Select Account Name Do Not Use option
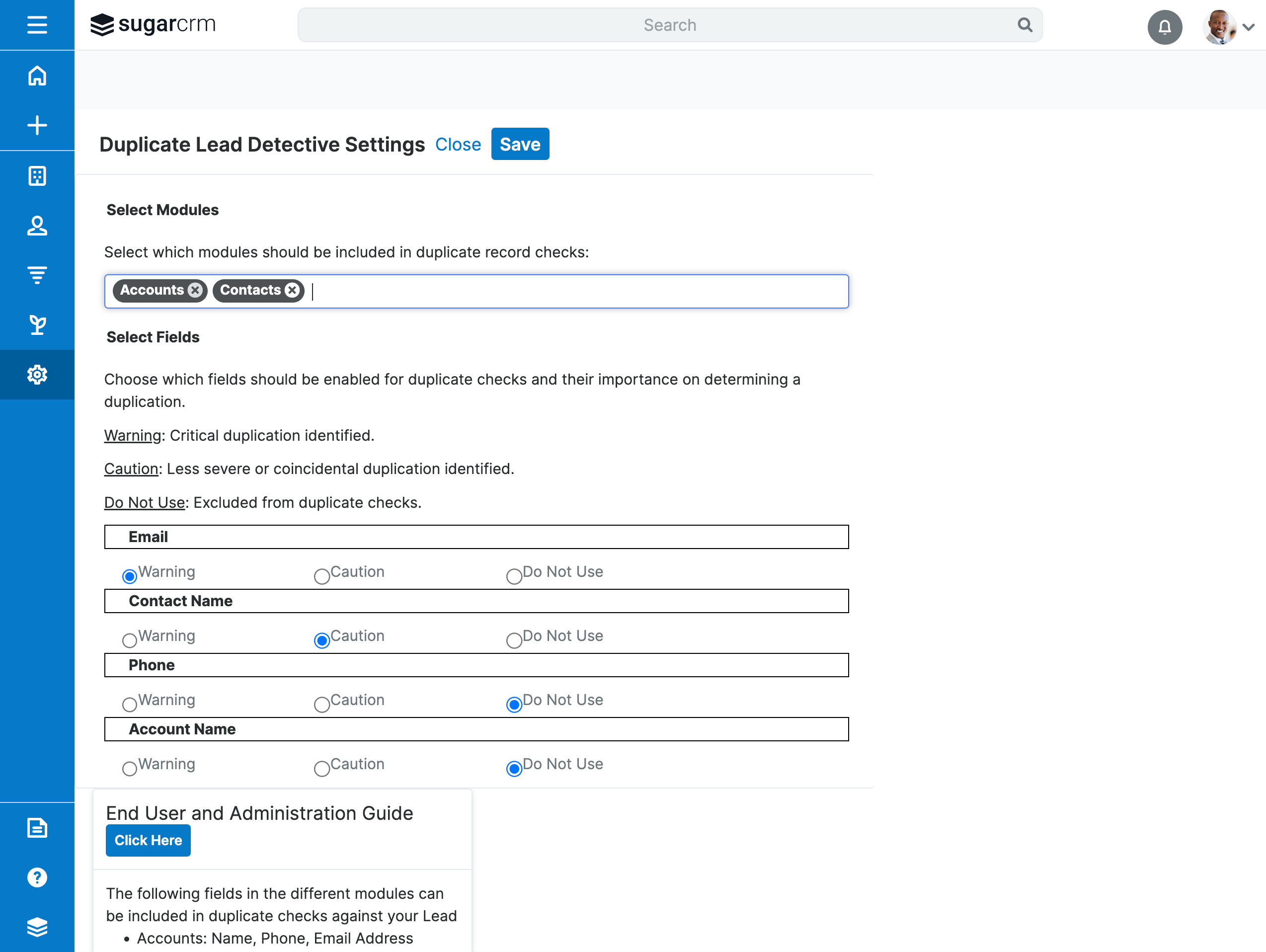This screenshot has height=952, width=1266. click(515, 768)
